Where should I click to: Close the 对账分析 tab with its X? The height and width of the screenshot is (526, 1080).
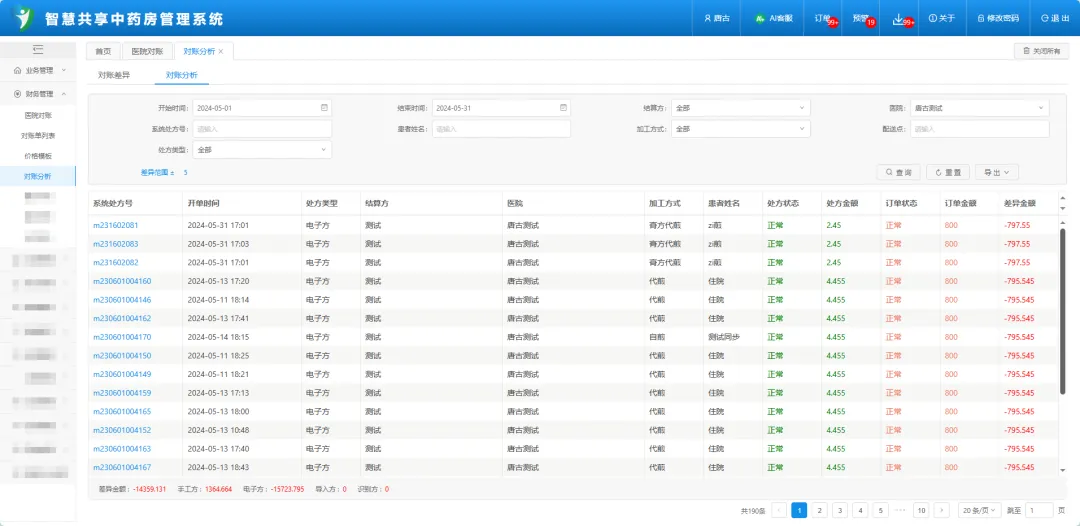221,51
